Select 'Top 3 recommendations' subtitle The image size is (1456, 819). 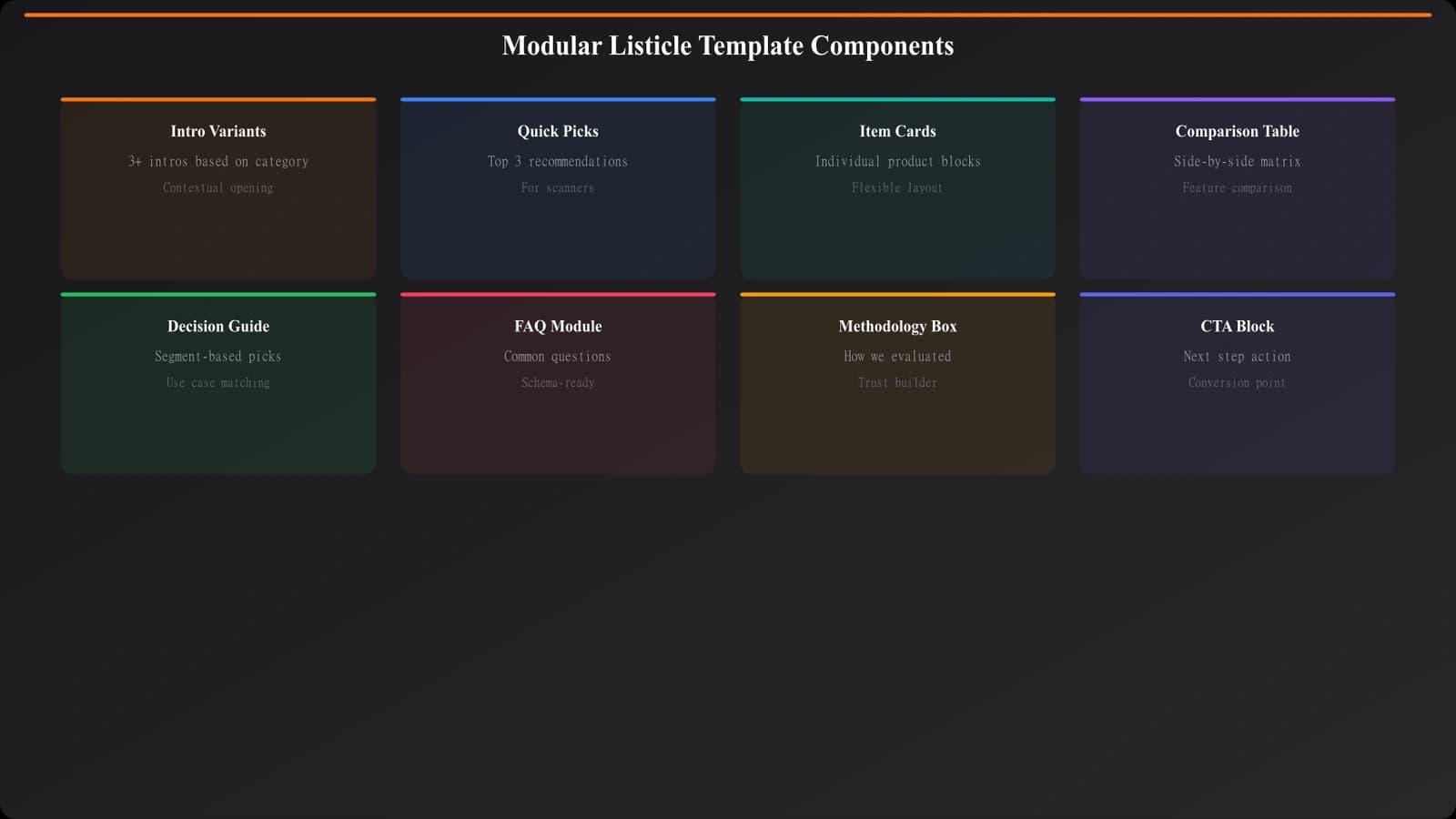(x=558, y=161)
